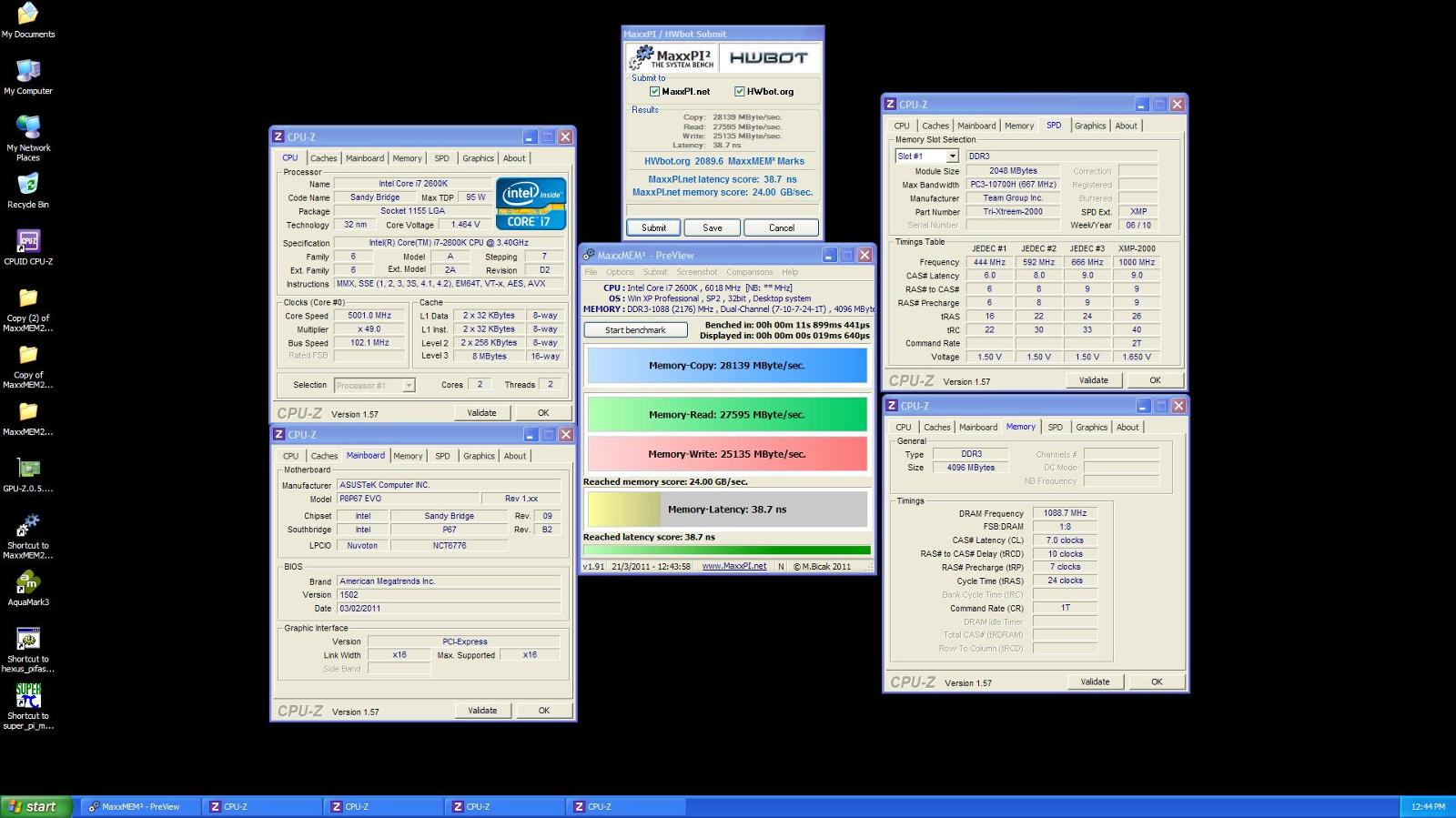Open File menu in MaxxMEM² PreView
The height and width of the screenshot is (818, 1456).
pos(591,272)
